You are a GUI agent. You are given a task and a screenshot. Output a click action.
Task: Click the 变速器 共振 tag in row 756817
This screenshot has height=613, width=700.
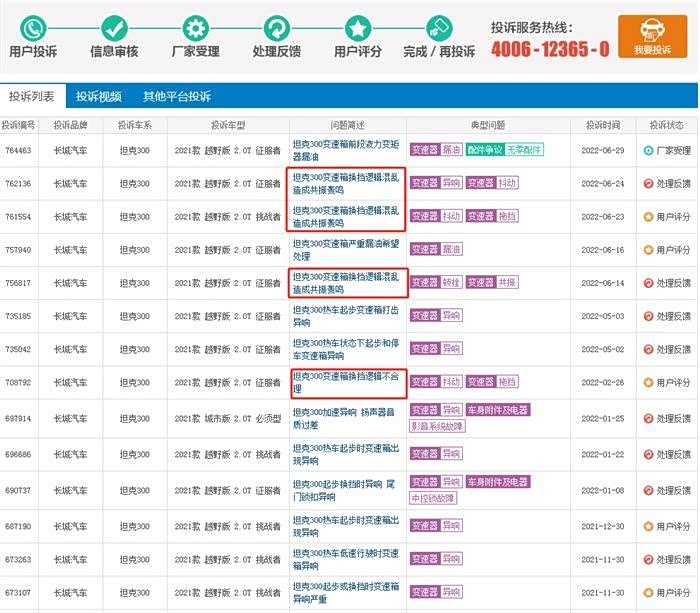coord(492,282)
